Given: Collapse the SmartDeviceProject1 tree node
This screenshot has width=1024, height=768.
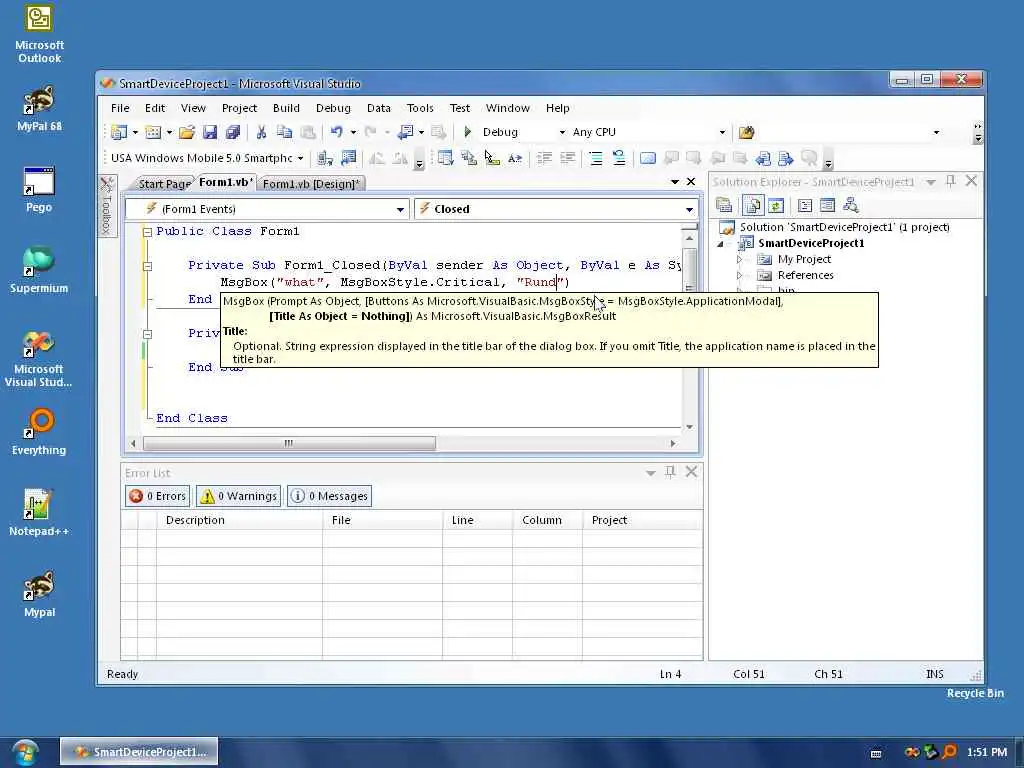Looking at the screenshot, I should [x=721, y=244].
